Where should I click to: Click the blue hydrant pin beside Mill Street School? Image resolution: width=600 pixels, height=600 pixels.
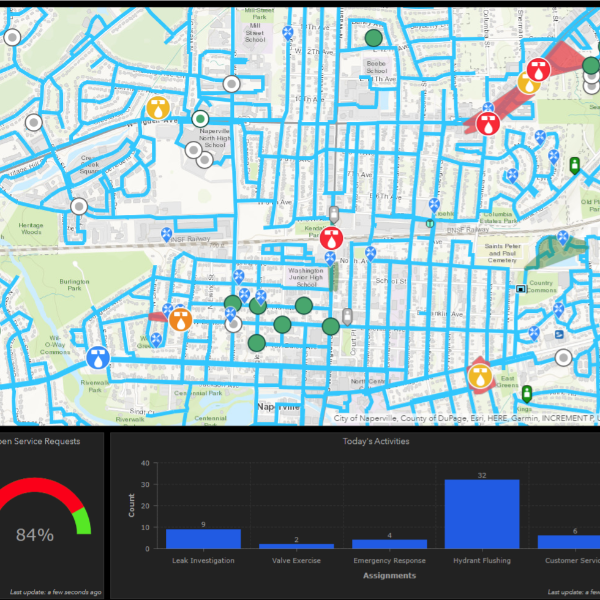[288, 33]
